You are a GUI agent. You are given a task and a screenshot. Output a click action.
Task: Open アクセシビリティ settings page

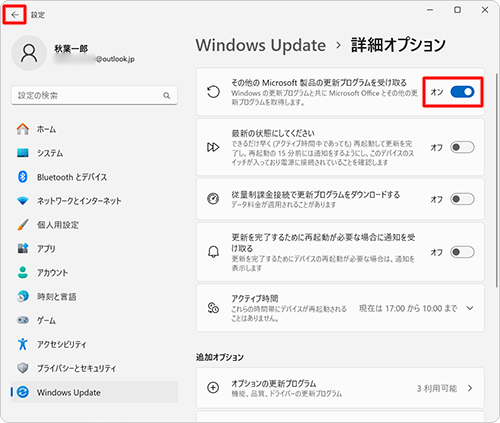pyautogui.click(x=94, y=344)
